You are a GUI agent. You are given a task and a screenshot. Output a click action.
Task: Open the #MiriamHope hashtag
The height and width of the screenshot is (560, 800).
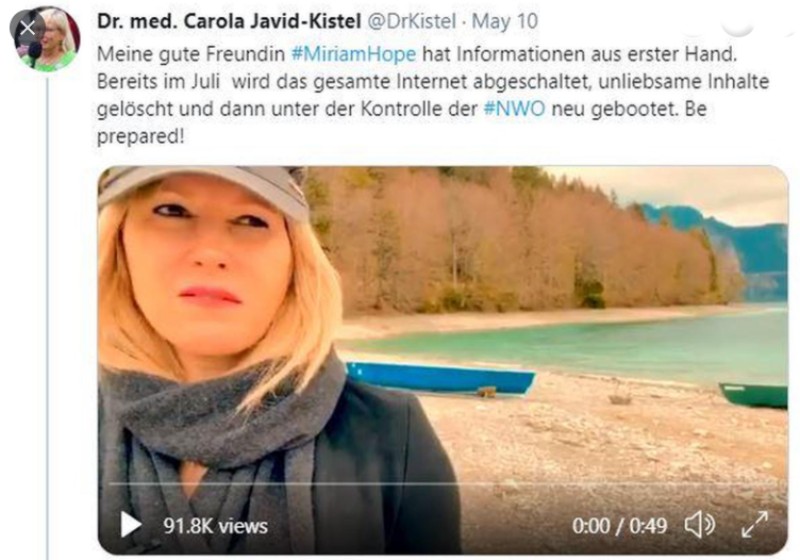[x=354, y=54]
